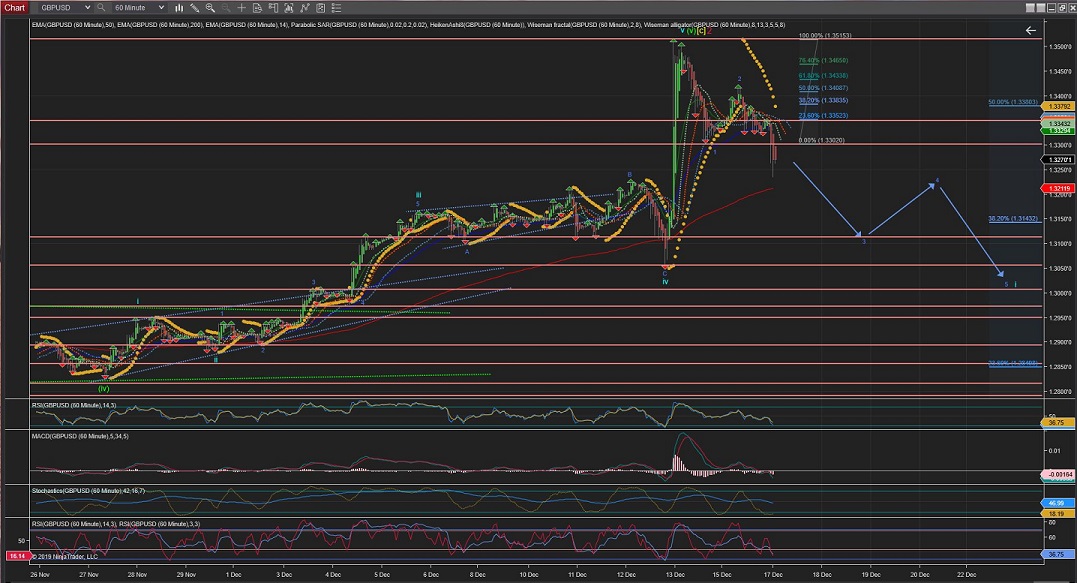Click the second grey window link square

(x=1041, y=8)
